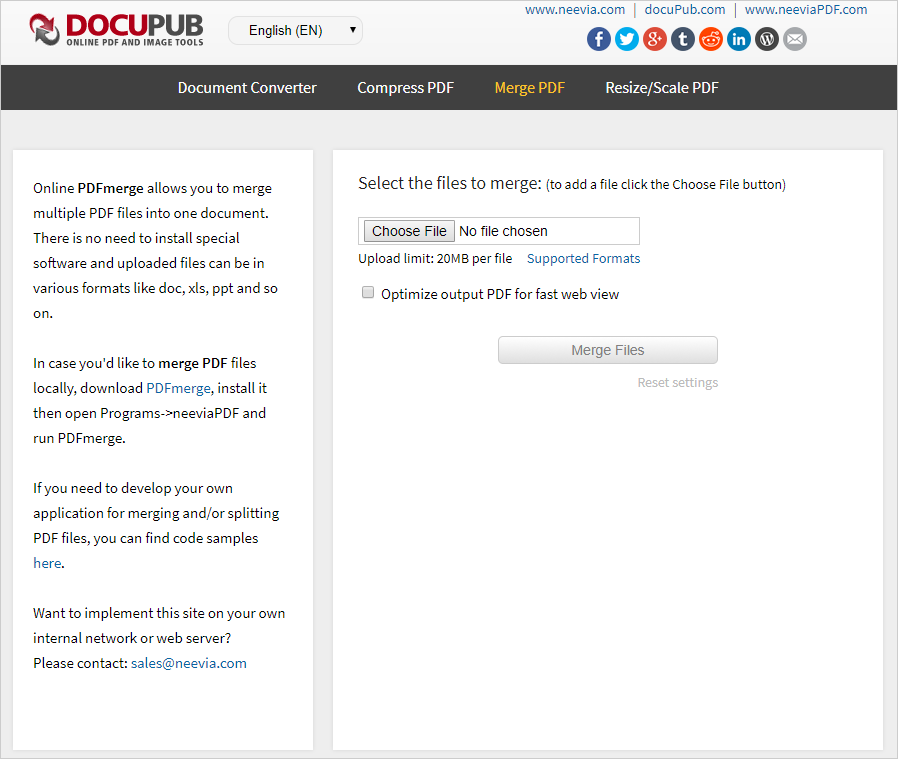898x759 pixels.
Task: Share on Tumblr icon
Action: pos(683,39)
